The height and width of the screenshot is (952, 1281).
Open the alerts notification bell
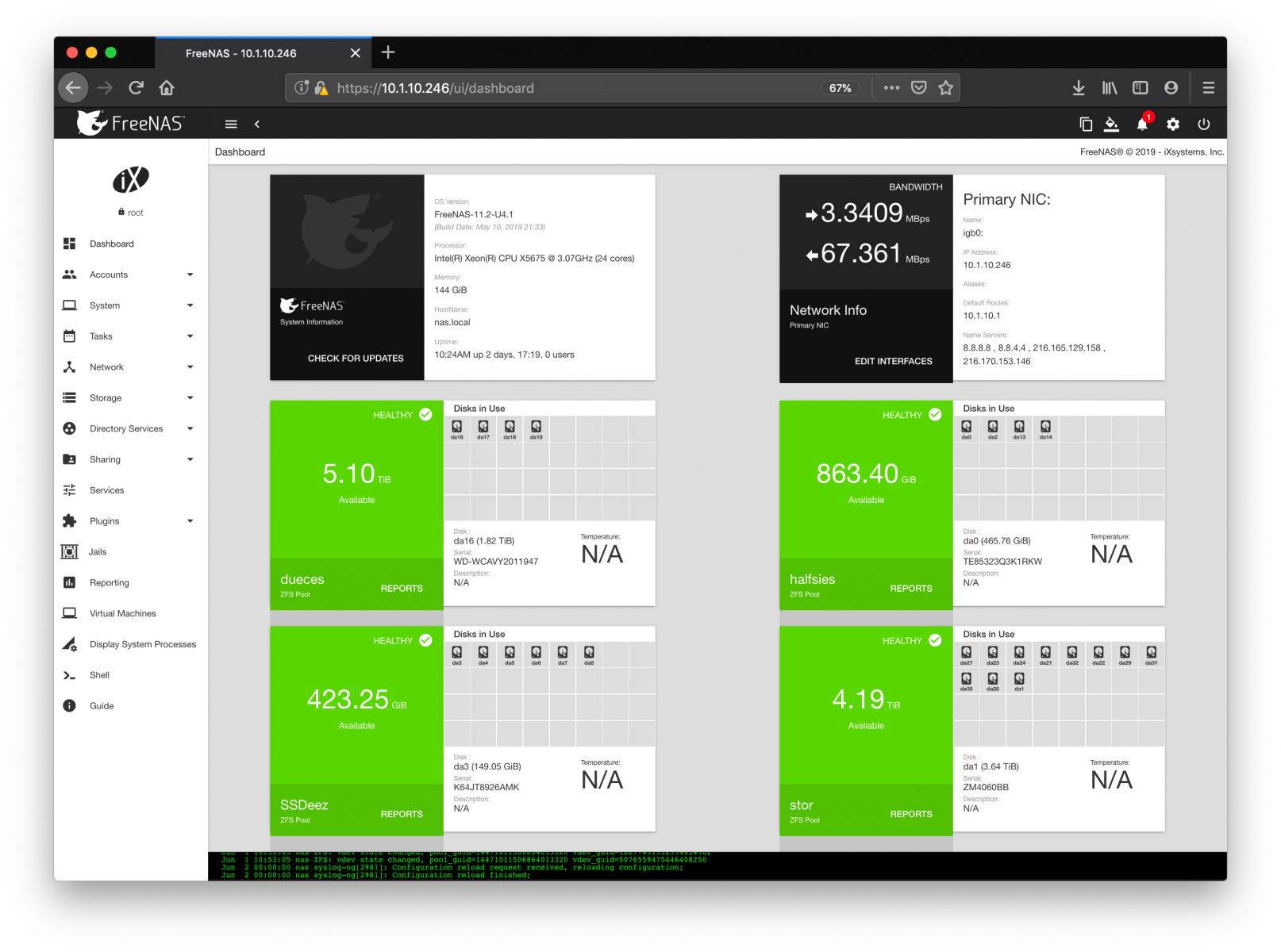1141,125
